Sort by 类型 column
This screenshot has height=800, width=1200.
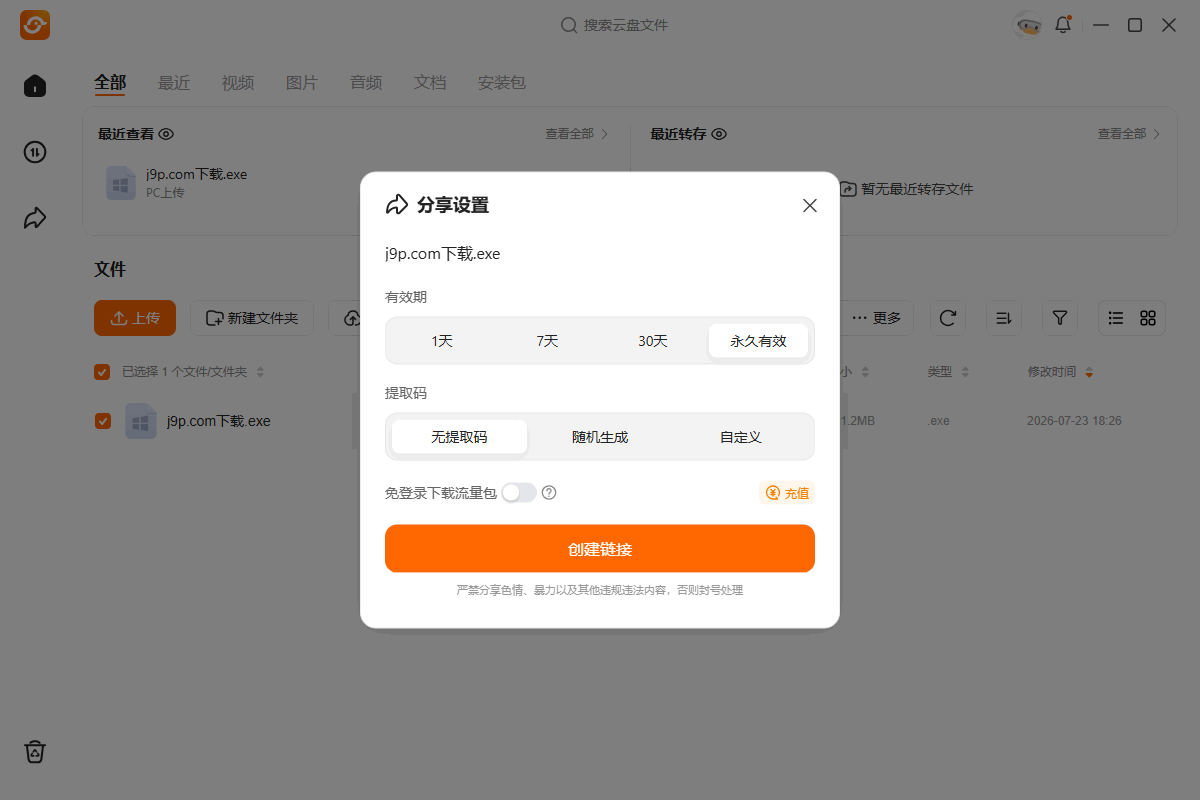[949, 372]
